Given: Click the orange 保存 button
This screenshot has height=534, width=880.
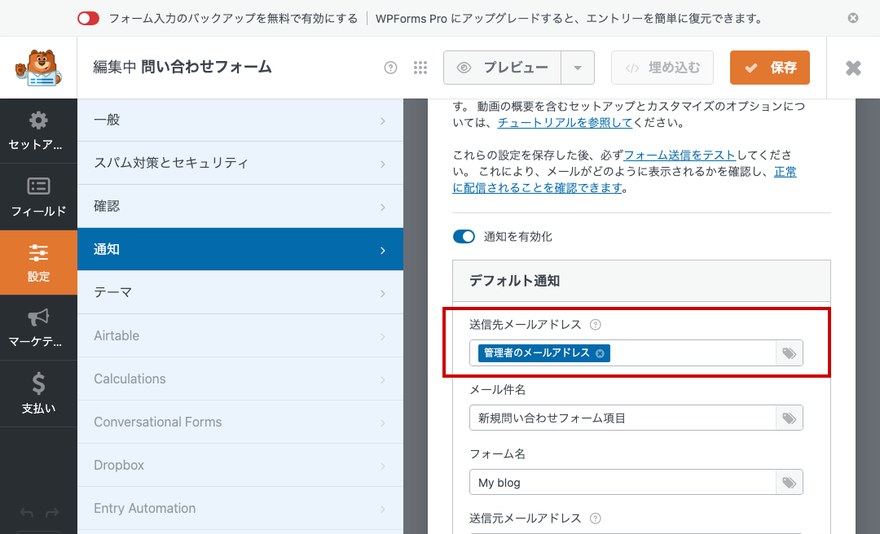Looking at the screenshot, I should point(769,68).
